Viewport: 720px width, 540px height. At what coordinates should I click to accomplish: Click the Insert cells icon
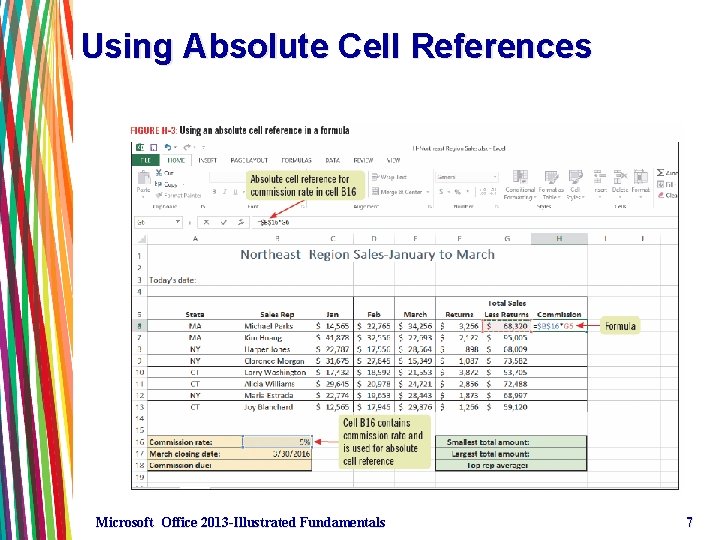tap(600, 176)
